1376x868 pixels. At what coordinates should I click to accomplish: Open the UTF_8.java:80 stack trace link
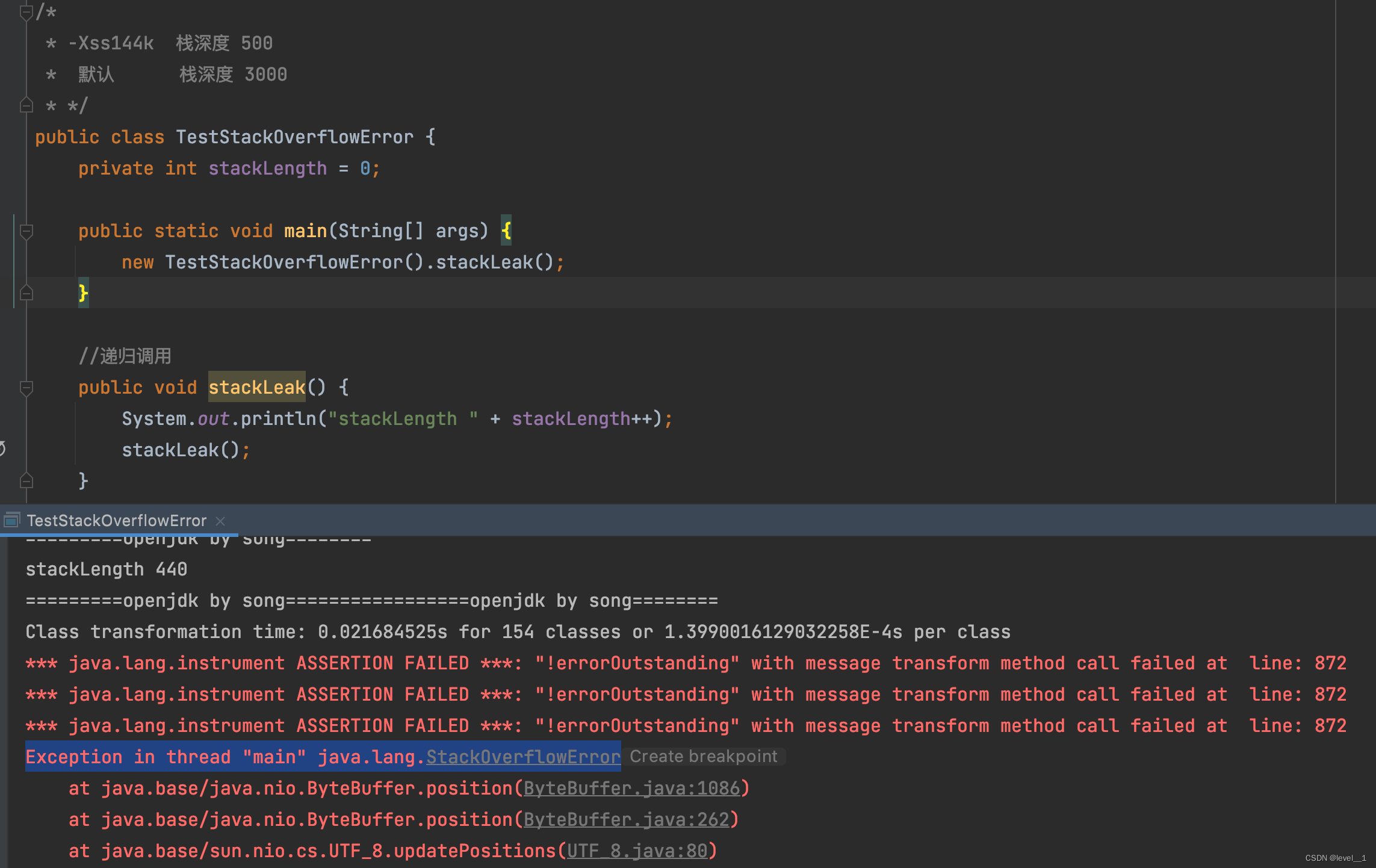[637, 851]
